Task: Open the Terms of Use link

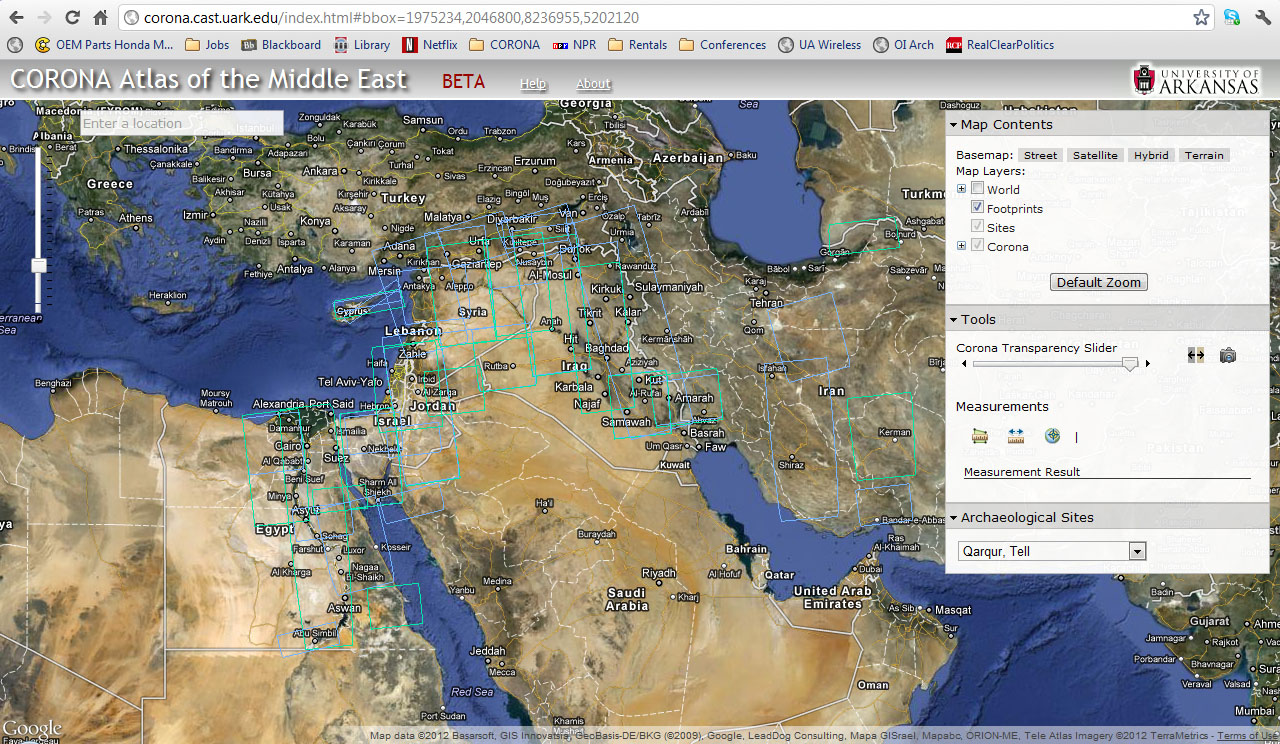Action: pyautogui.click(x=1247, y=736)
